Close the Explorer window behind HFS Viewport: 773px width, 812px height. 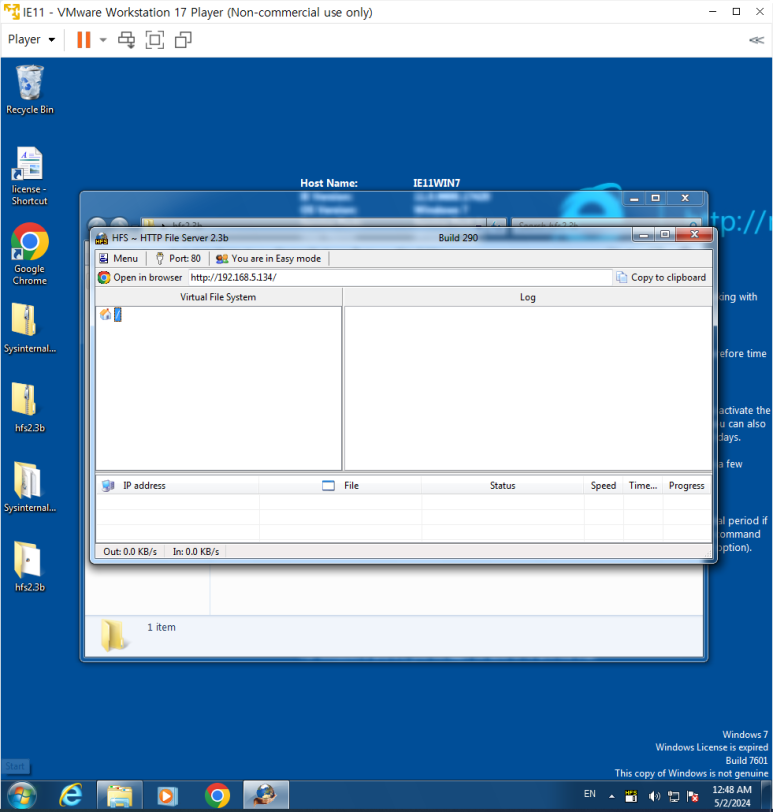(x=685, y=198)
